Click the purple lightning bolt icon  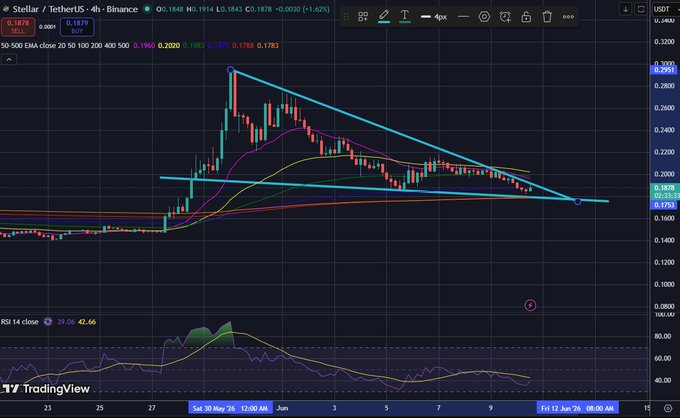tap(530, 305)
